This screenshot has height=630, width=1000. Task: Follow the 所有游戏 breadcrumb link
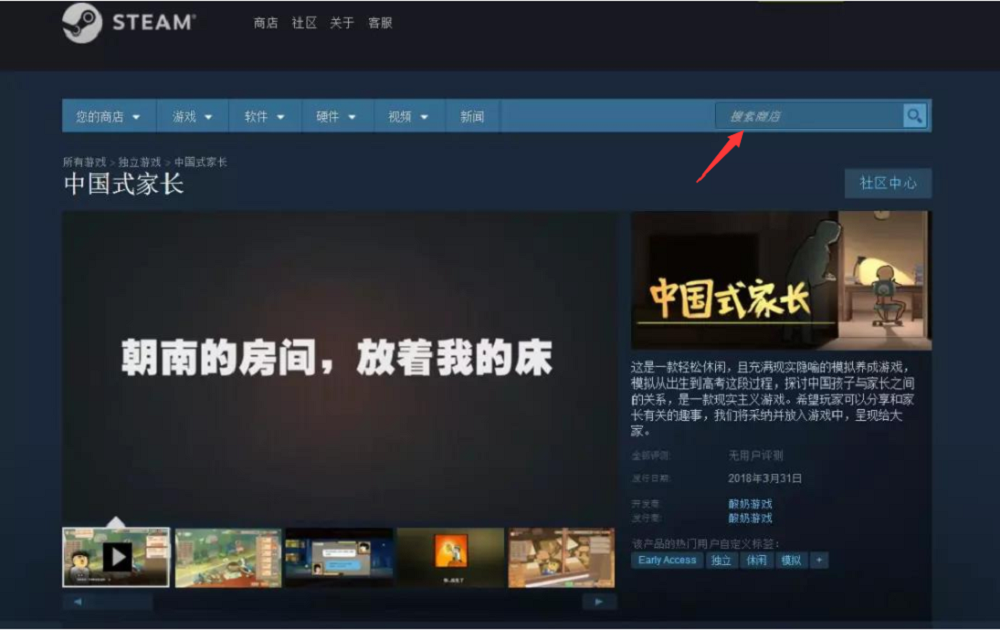[84, 162]
